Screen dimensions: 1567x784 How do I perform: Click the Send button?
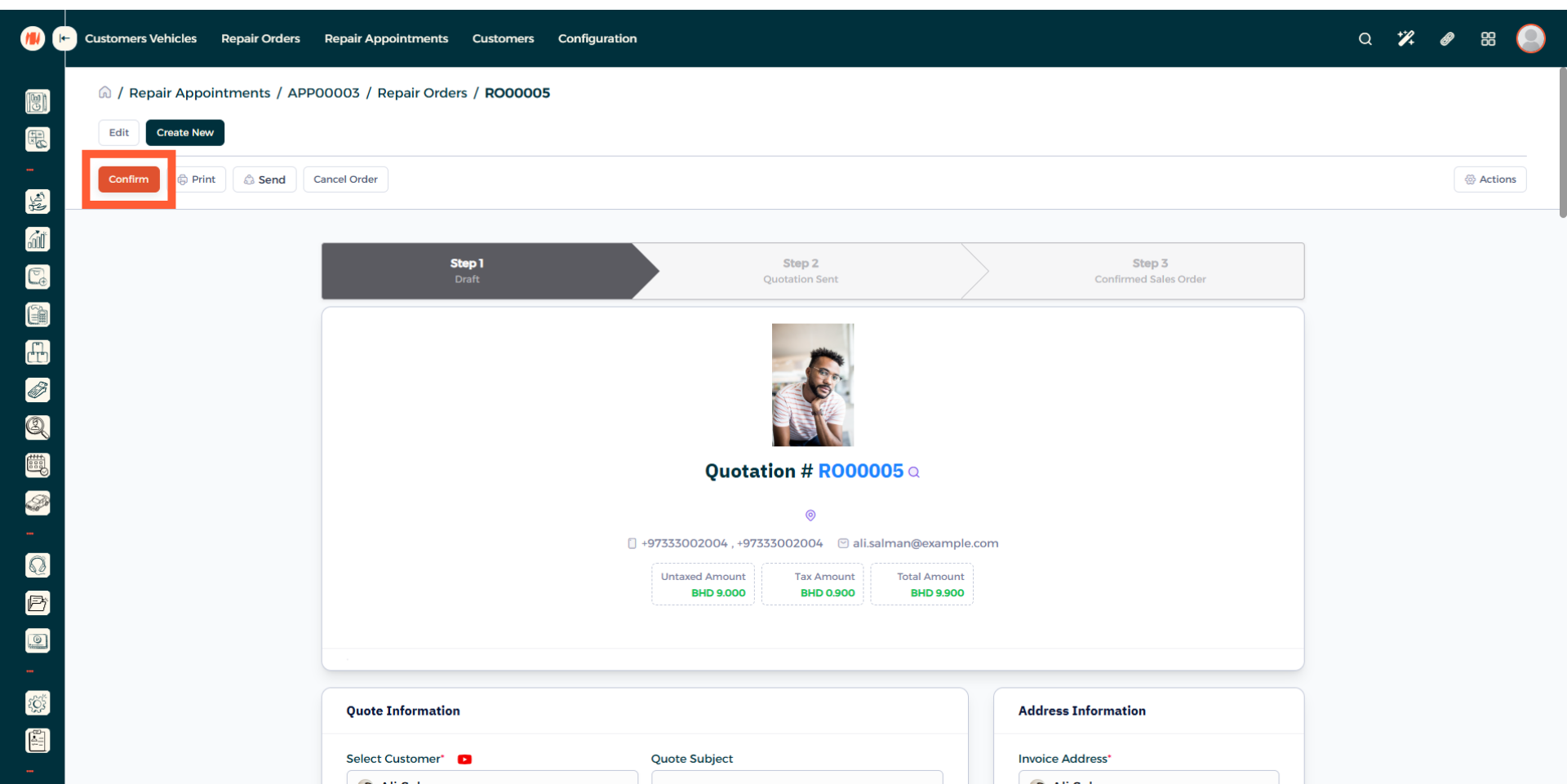pos(264,179)
